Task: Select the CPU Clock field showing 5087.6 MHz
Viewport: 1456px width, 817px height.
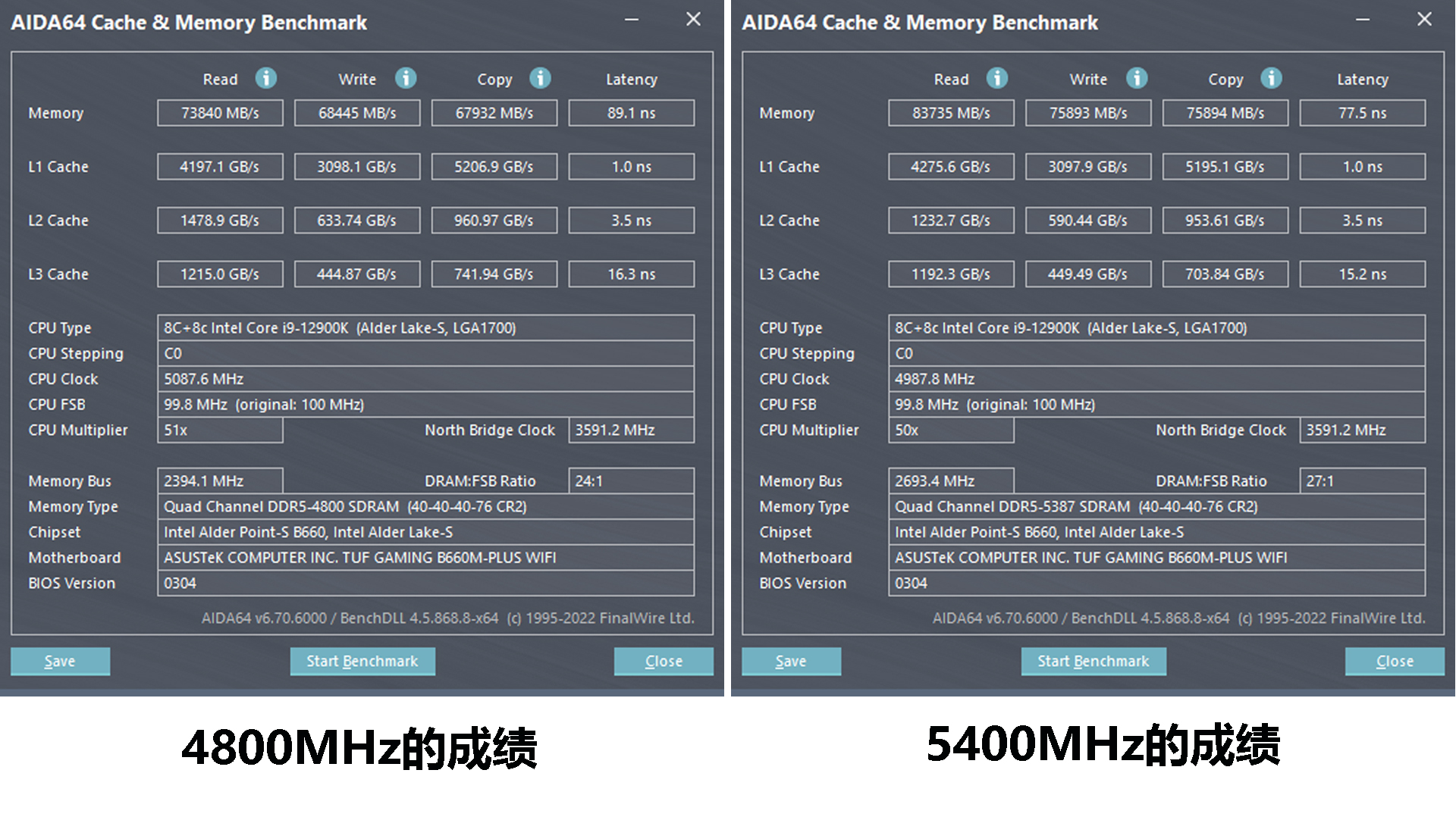Action: (x=425, y=379)
